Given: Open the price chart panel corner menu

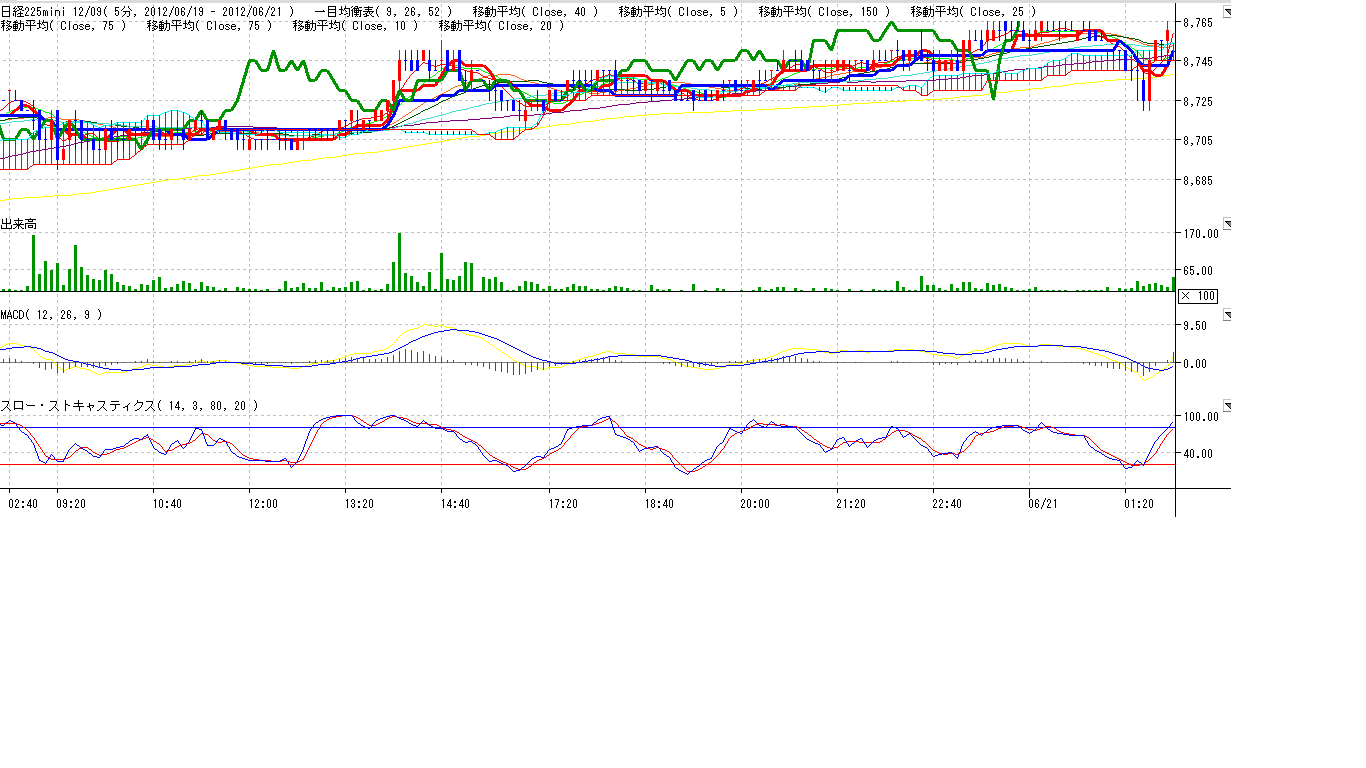Looking at the screenshot, I should 1228,12.
